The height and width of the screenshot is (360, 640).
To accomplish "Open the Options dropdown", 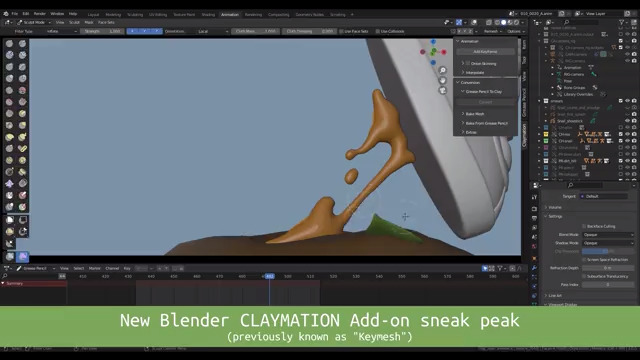I will pos(516,31).
